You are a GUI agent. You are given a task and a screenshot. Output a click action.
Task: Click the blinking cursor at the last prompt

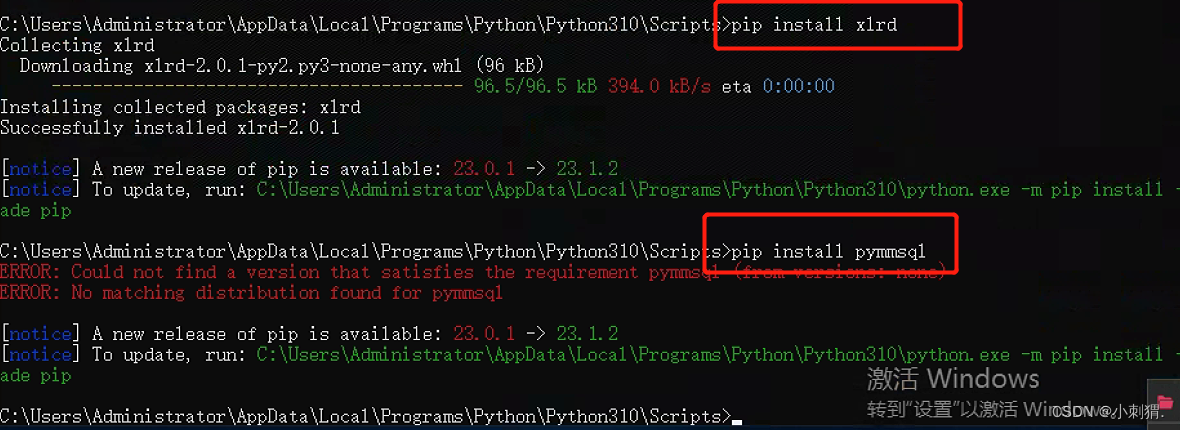click(x=737, y=422)
